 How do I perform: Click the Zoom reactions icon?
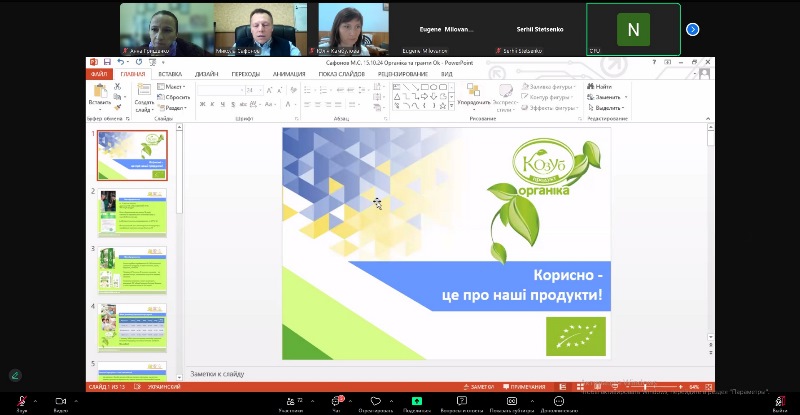click(375, 400)
